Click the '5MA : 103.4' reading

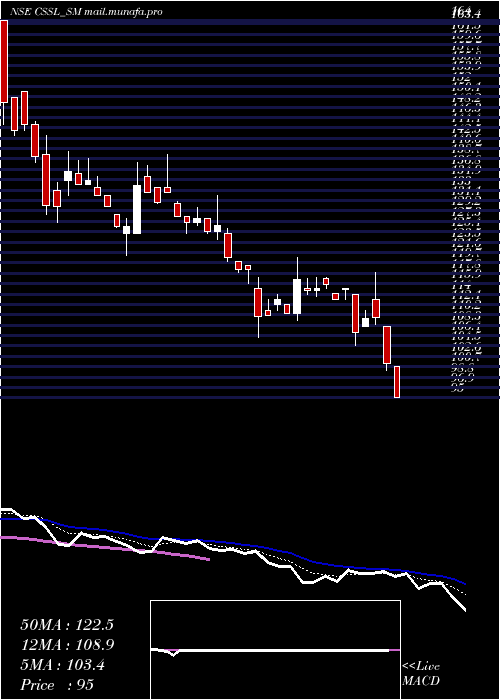[x=62, y=665]
